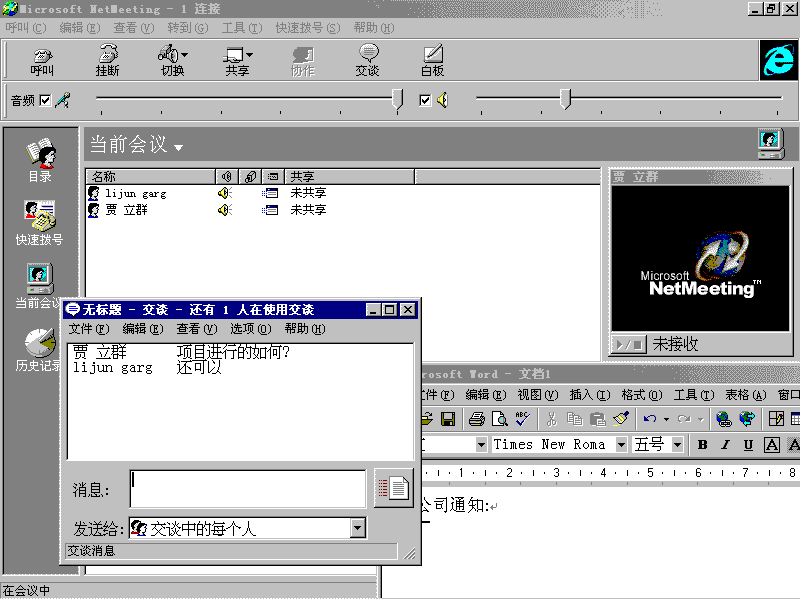800x600 pixels.
Task: Expand the 当前会议 title dropdown arrow
Action: coord(179,148)
